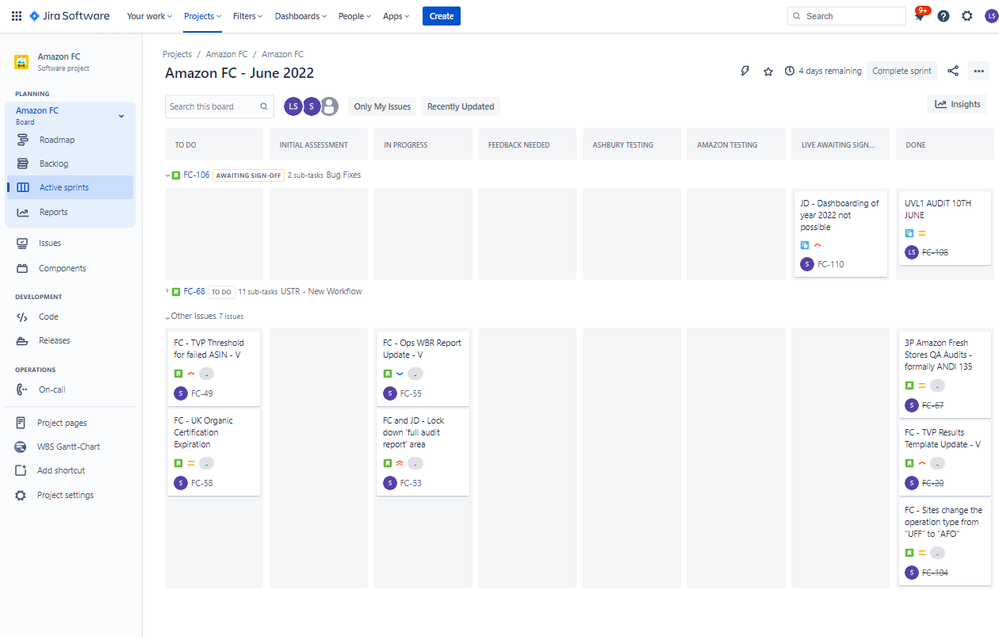Screen dimensions: 999x637
Task: Open Reports in the sidebar
Action: point(70,212)
